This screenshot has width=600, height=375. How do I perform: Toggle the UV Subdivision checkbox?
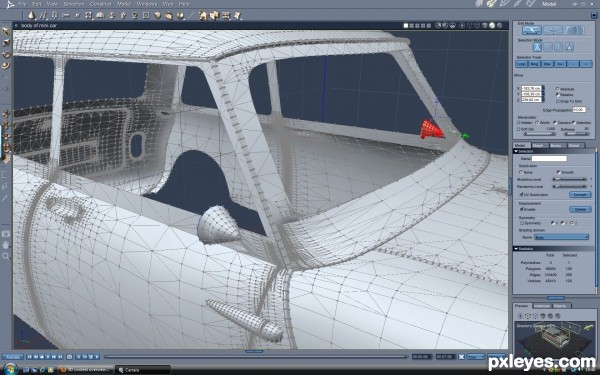coord(521,194)
